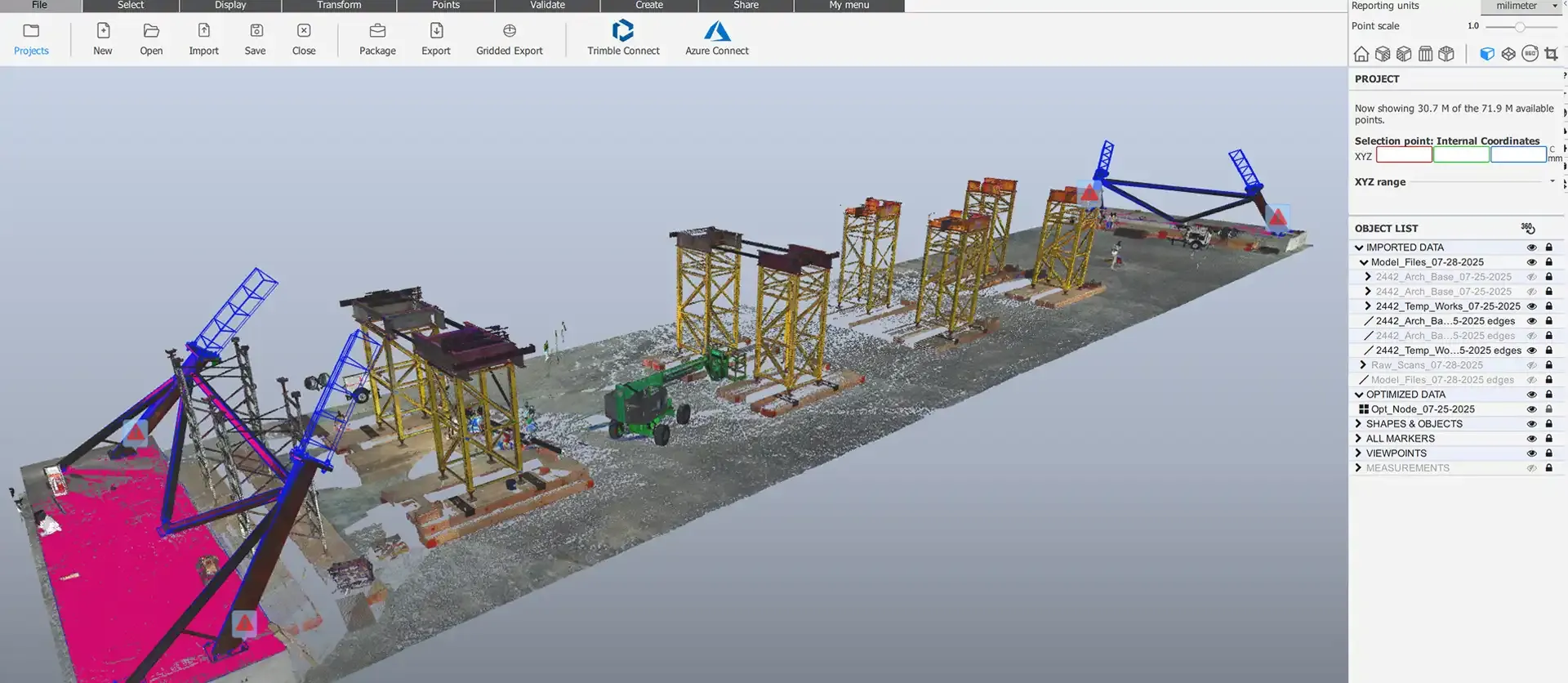Image resolution: width=1568 pixels, height=683 pixels.
Task: Open the Reporting units milimeter dropdown
Action: pos(1521,6)
